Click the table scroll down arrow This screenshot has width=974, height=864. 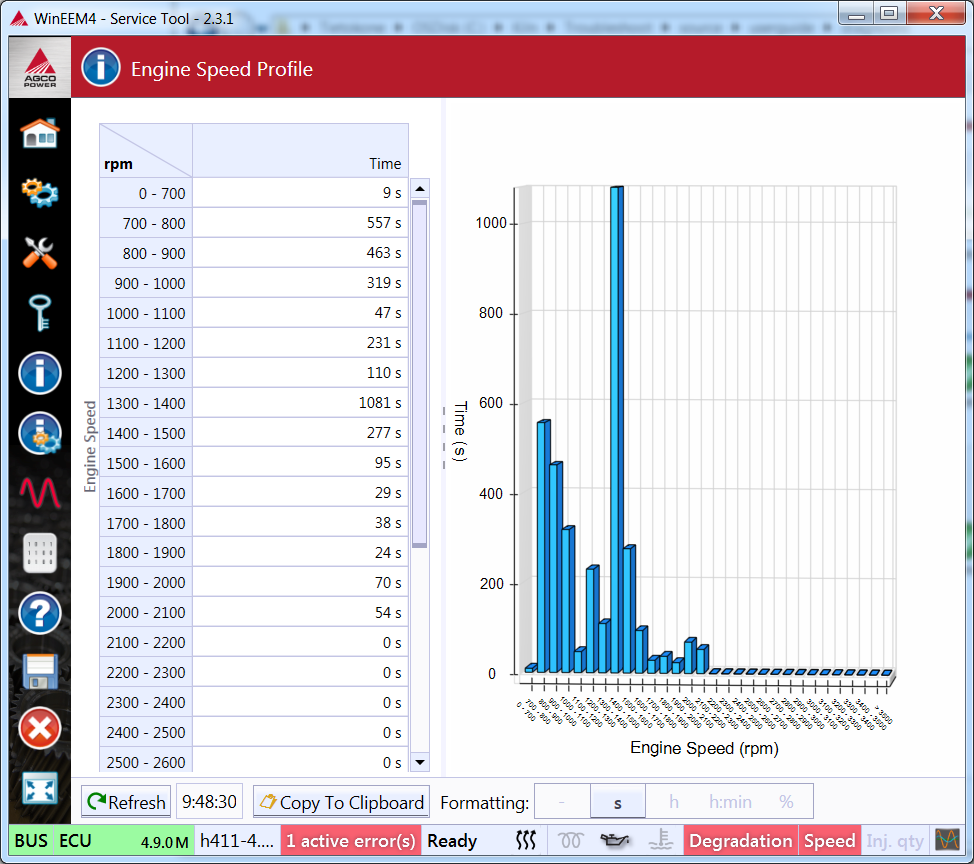tap(420, 762)
